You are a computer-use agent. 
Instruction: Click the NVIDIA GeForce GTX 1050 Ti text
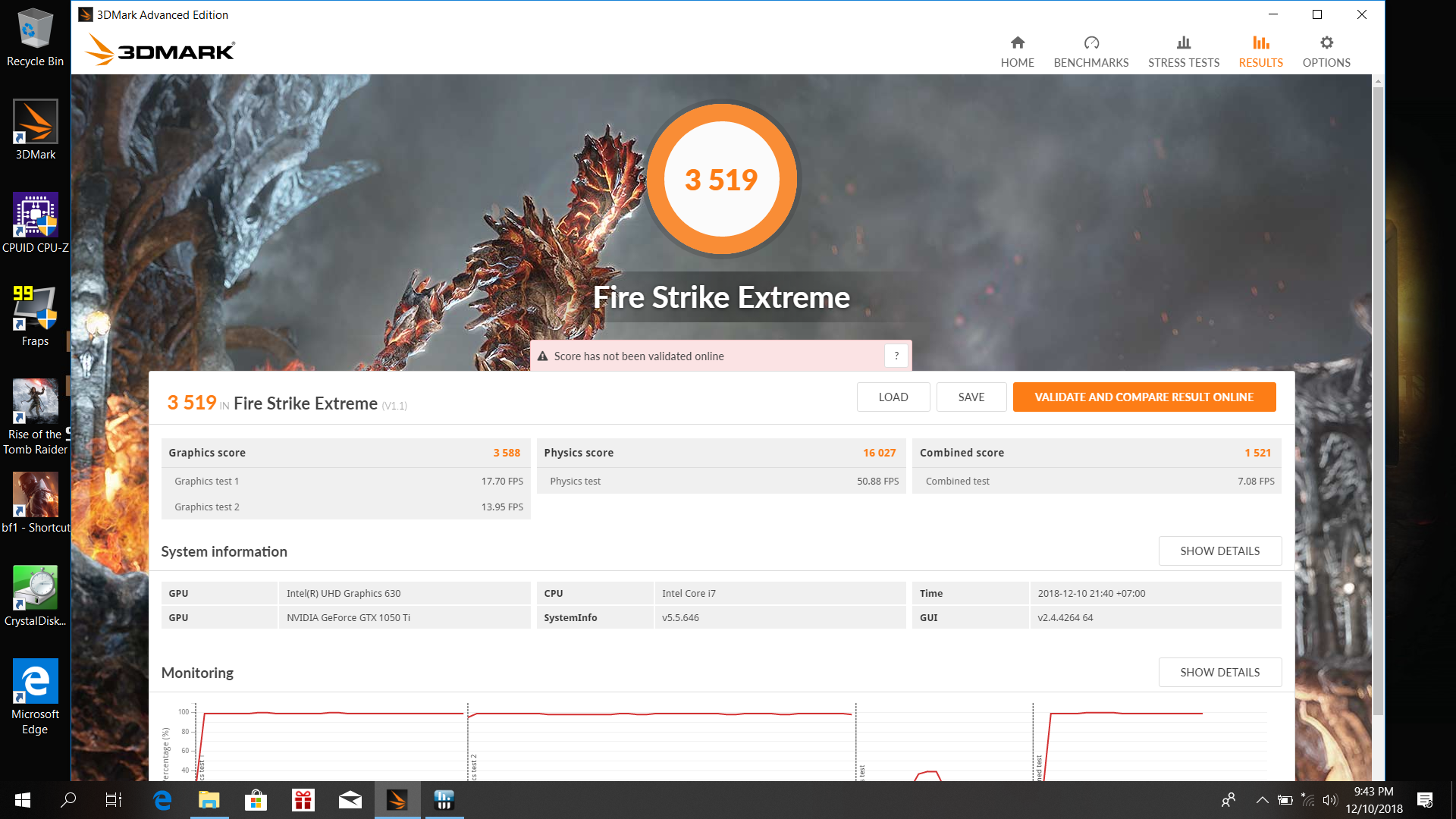point(348,617)
